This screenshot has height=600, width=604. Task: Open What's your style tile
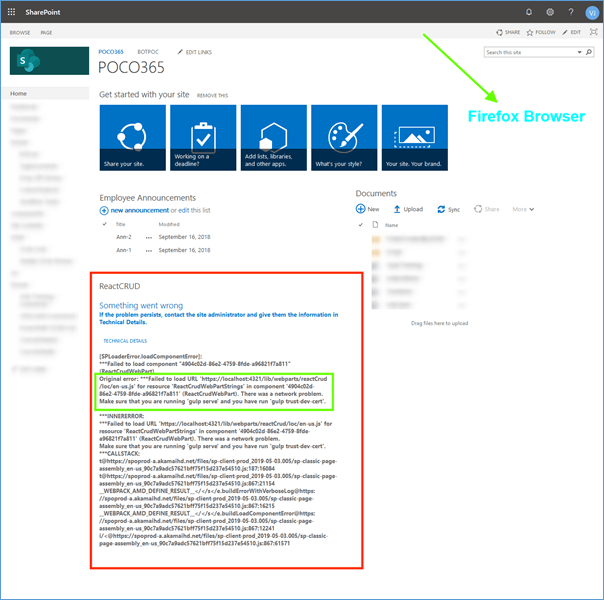[344, 137]
